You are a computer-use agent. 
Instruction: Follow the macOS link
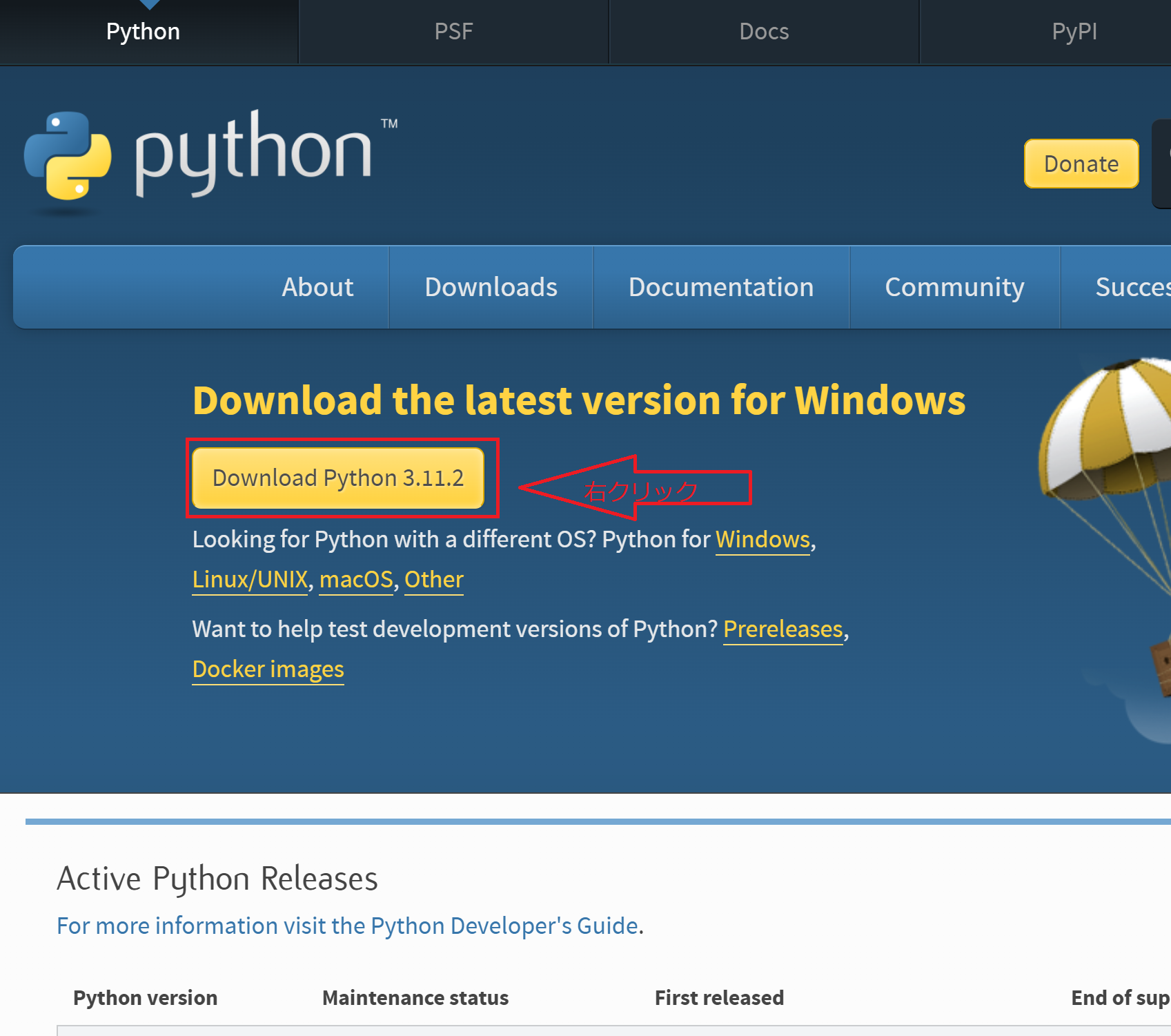(356, 579)
